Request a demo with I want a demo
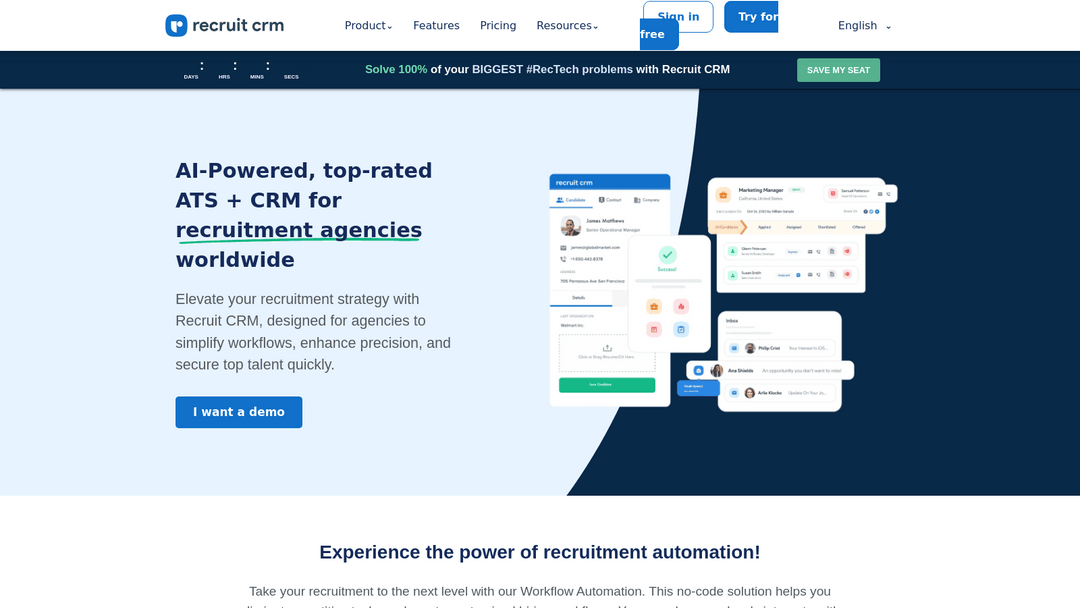Viewport: 1080px width, 608px height. coord(239,412)
